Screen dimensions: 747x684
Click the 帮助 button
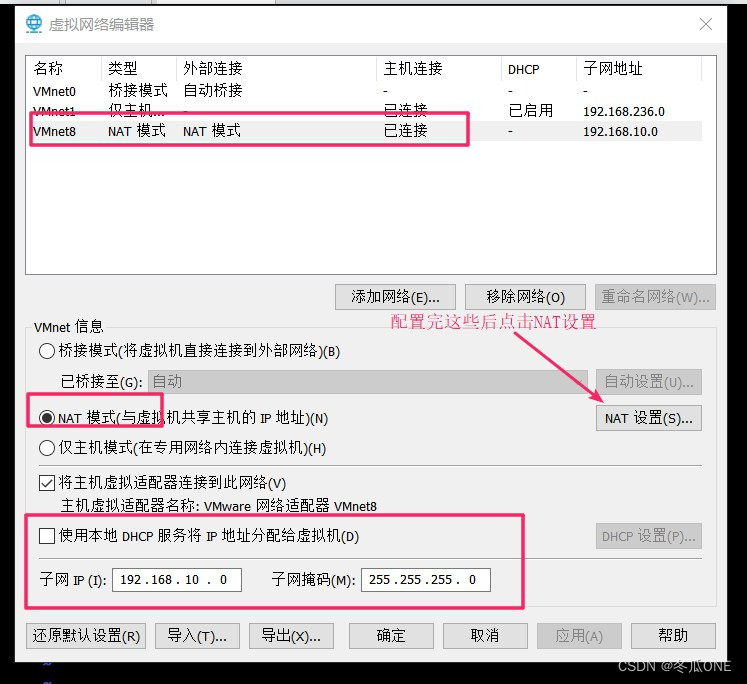(673, 636)
